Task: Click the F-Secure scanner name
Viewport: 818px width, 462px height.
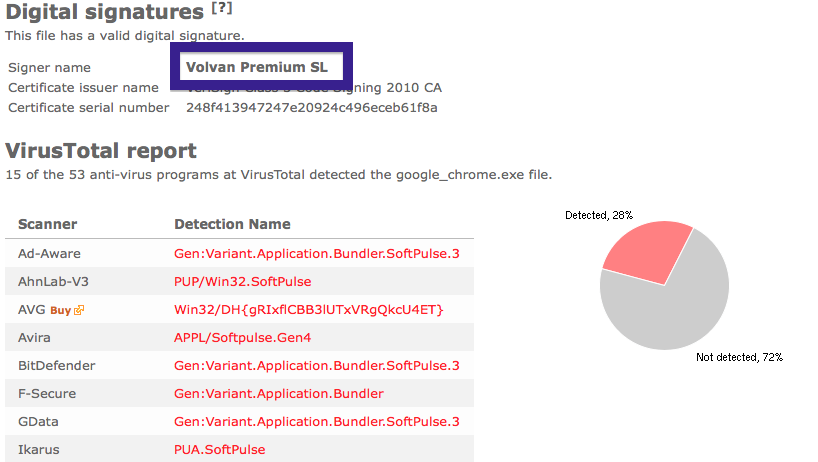Action: pyautogui.click(x=47, y=394)
